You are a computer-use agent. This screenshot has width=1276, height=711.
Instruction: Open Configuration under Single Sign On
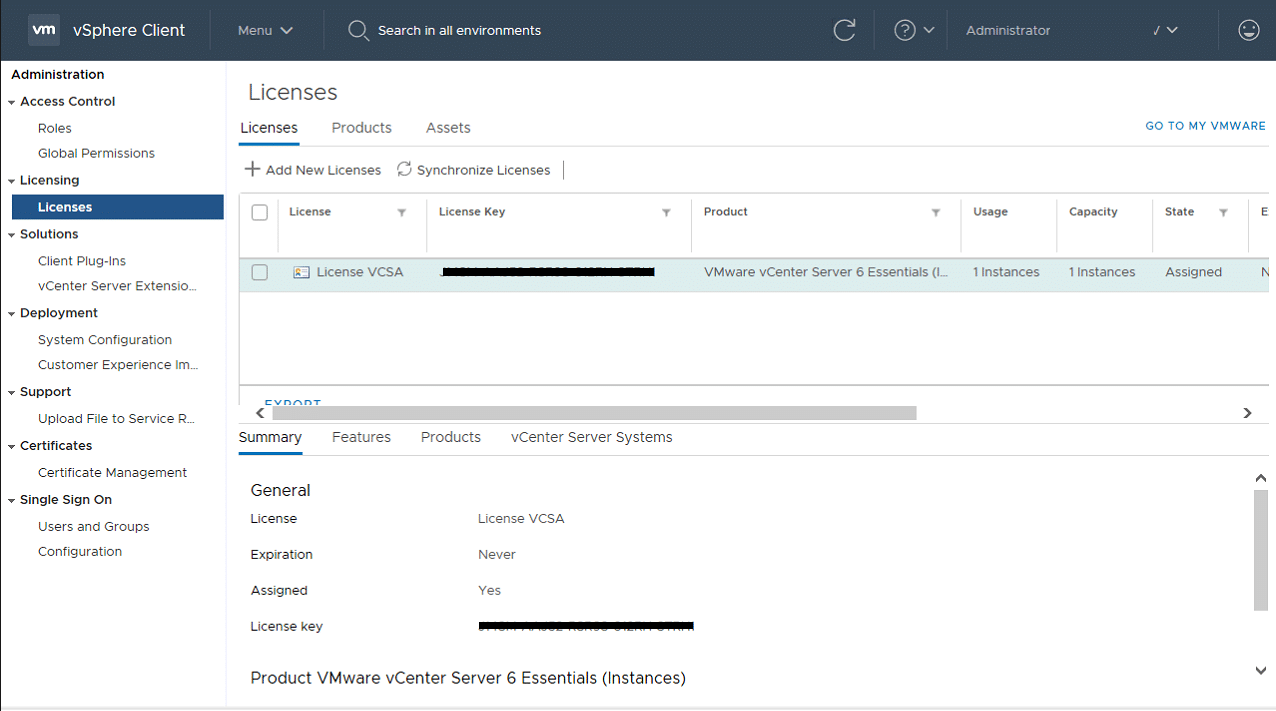tap(80, 552)
